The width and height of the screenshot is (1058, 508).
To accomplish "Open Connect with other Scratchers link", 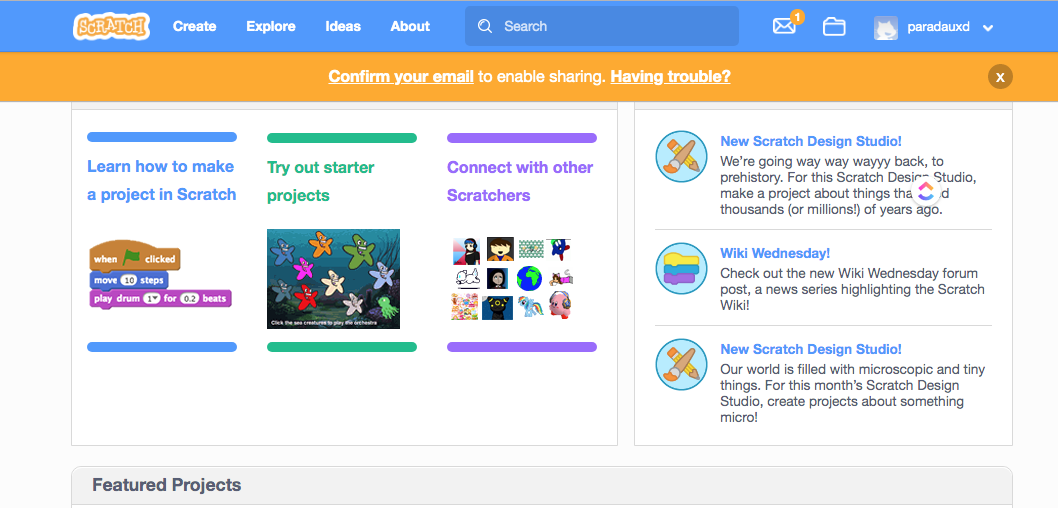I will 520,181.
